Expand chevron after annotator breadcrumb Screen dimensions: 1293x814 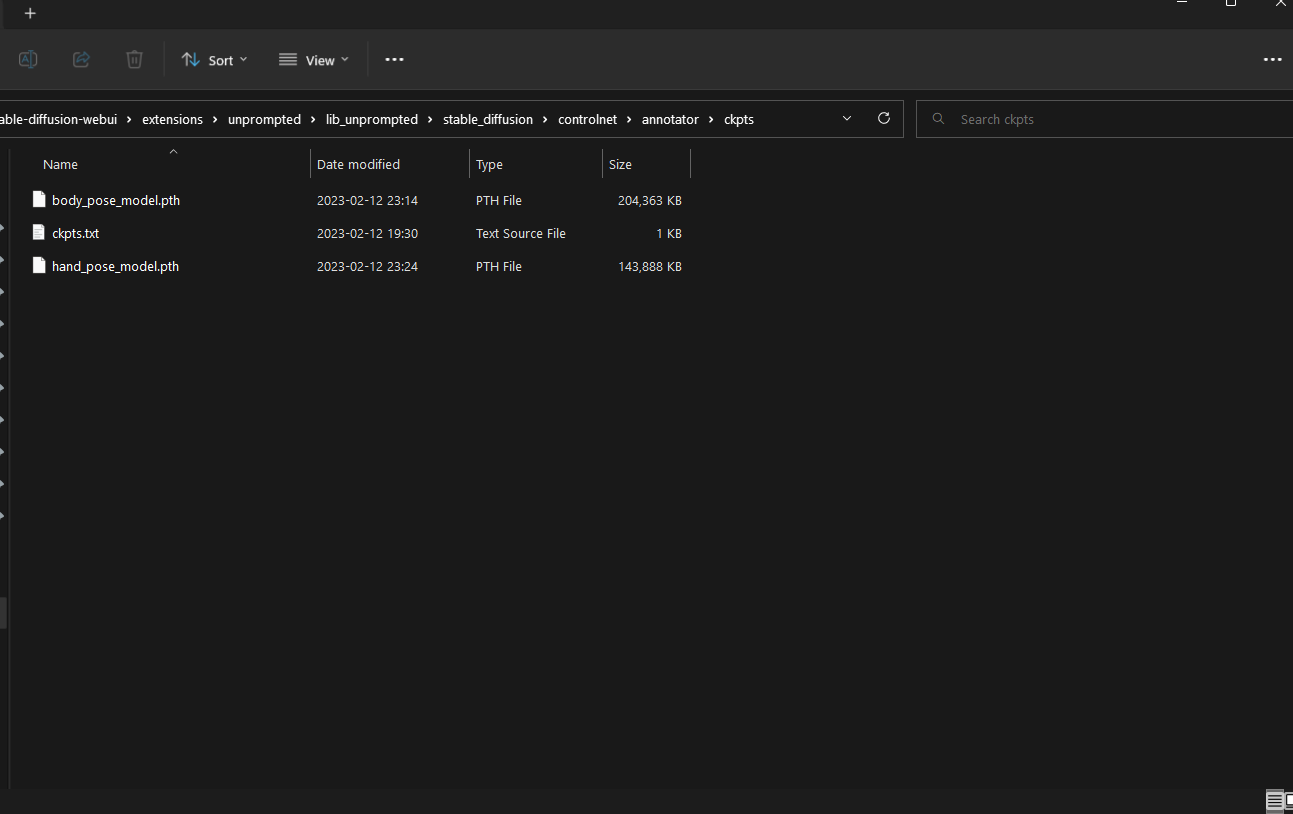[x=711, y=119]
